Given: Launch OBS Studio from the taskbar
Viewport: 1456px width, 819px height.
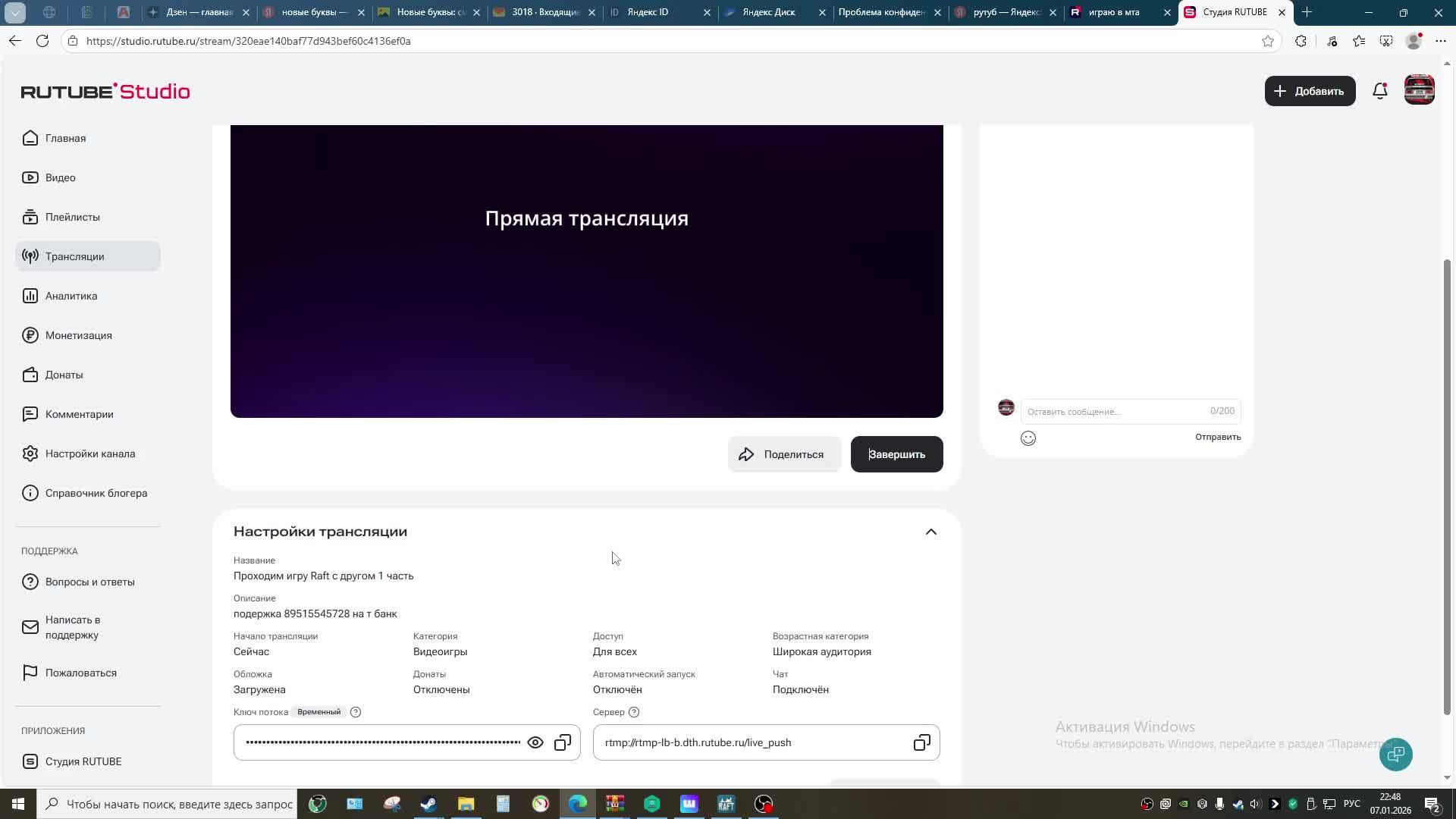Looking at the screenshot, I should (763, 803).
